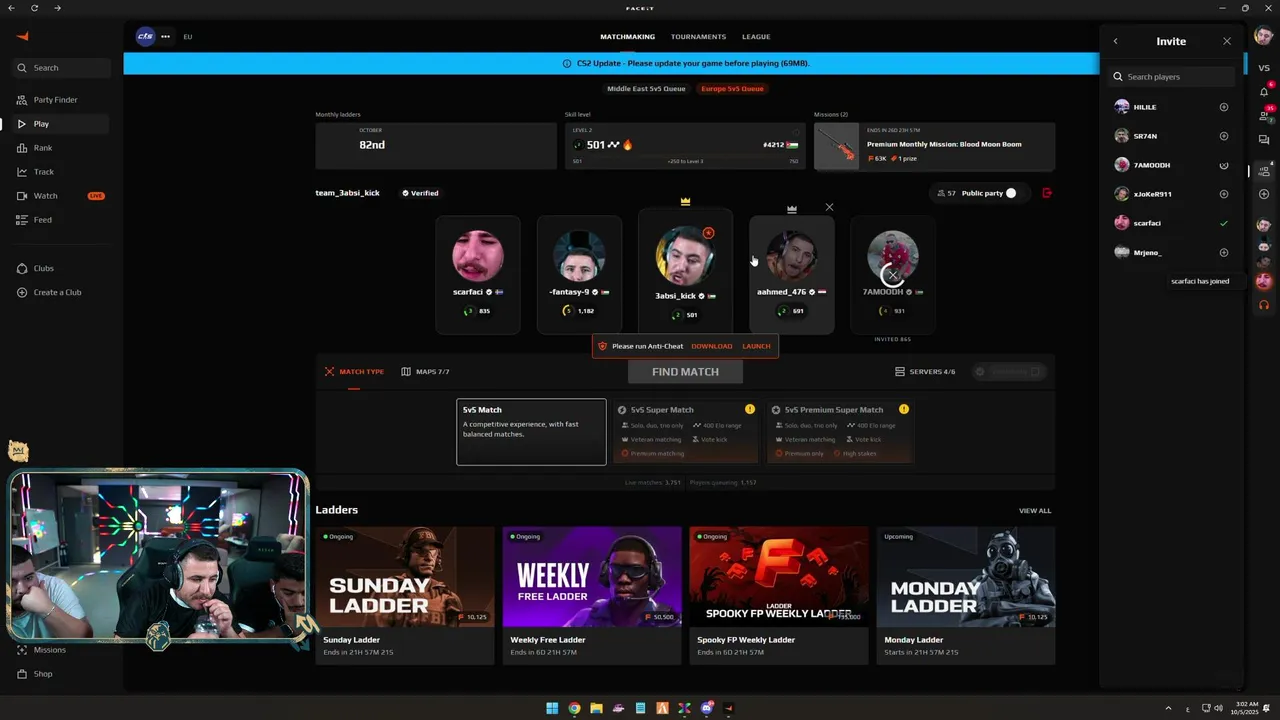Screen dimensions: 1280x720
Task: Open Premium Monthly Mission Blood Moon Boom
Action: pyautogui.click(x=934, y=146)
